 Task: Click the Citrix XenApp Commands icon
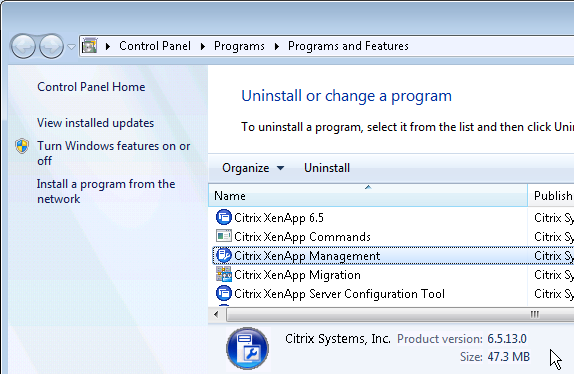click(x=224, y=236)
